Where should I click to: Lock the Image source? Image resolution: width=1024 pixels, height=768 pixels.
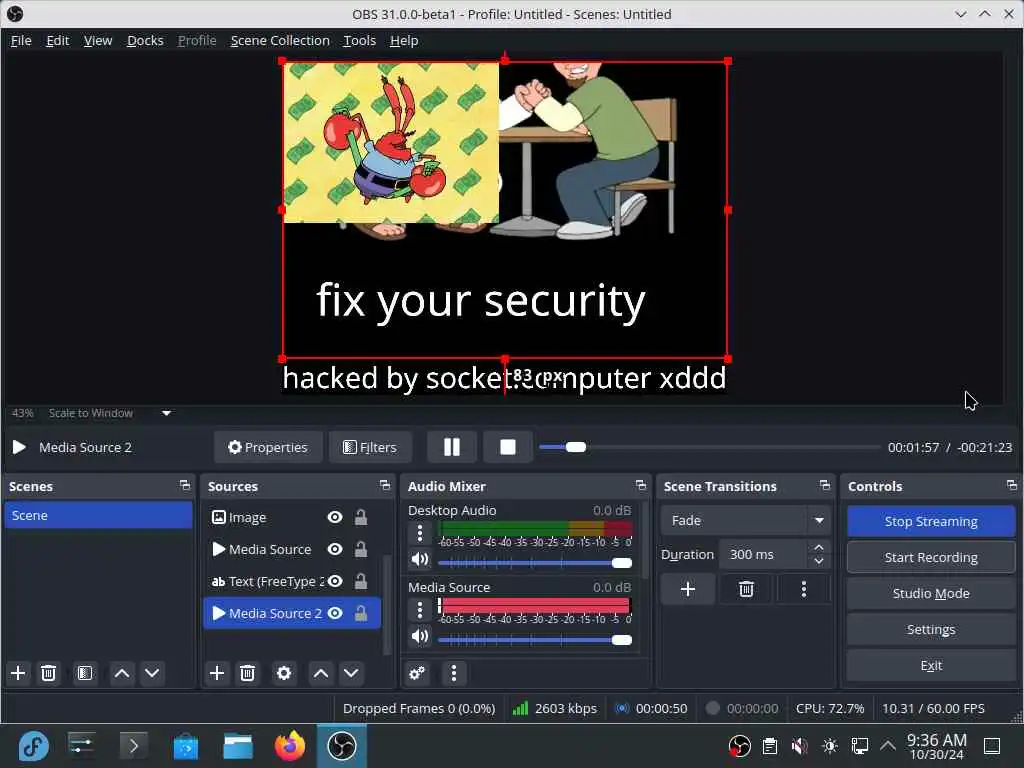coord(360,517)
